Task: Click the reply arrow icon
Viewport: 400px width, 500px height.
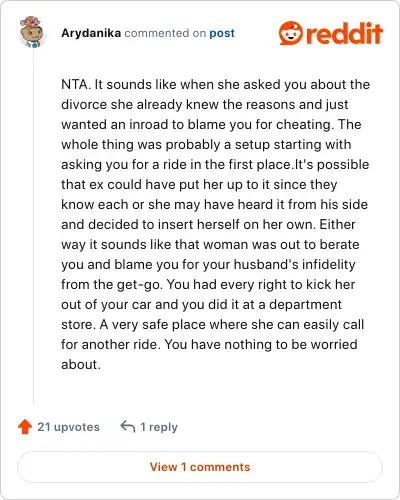Action: (x=128, y=426)
